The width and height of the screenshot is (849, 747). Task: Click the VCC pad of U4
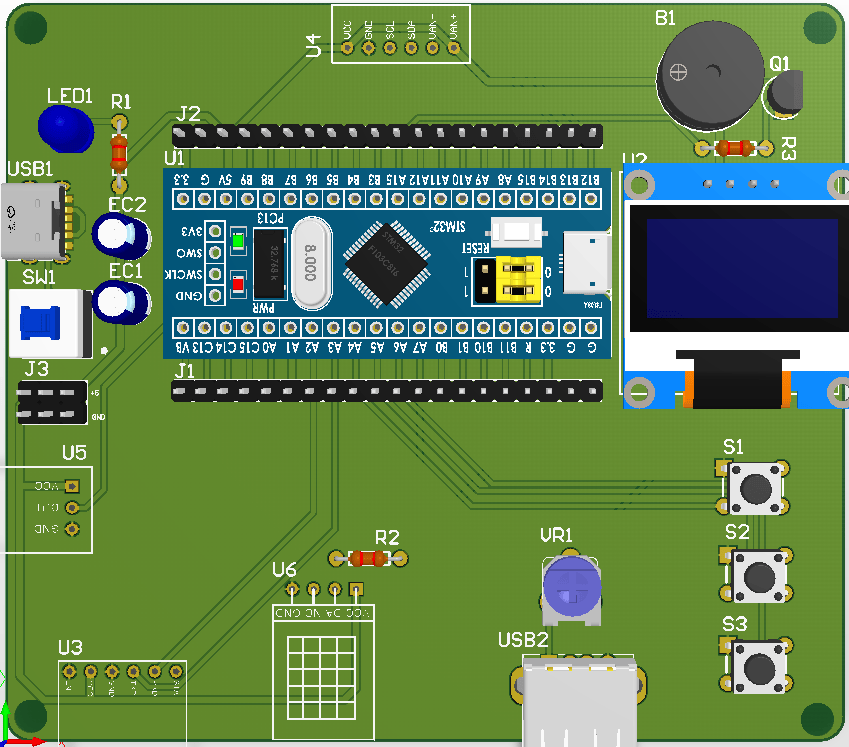tap(347, 48)
